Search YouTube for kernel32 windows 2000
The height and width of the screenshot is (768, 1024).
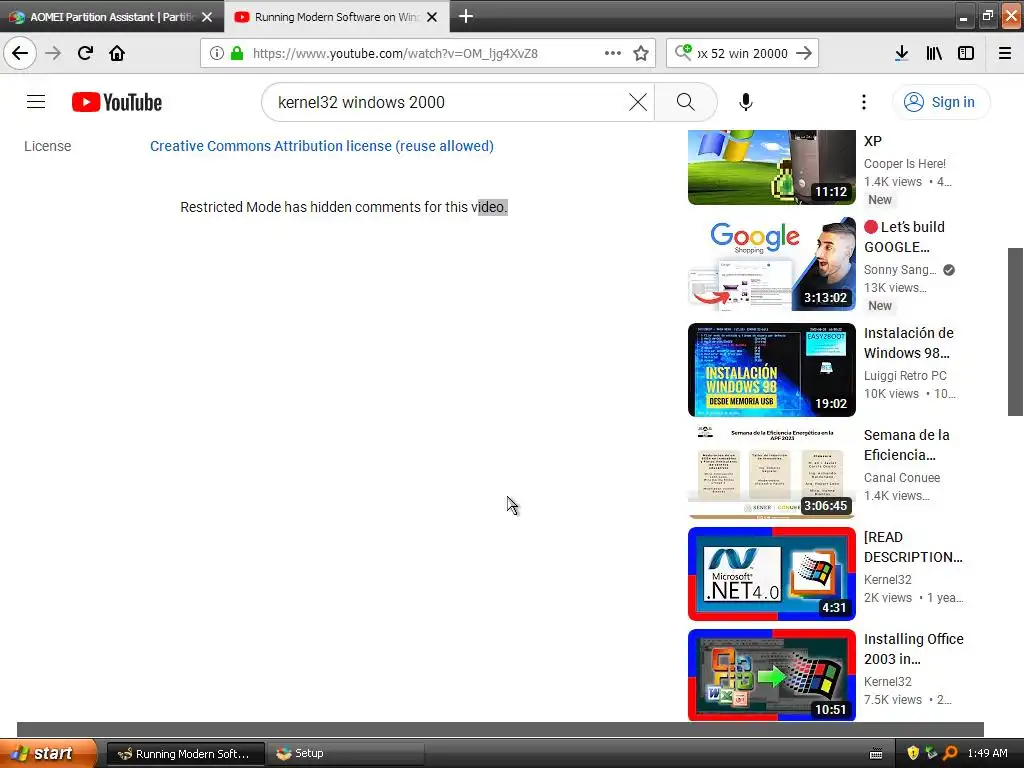point(686,102)
